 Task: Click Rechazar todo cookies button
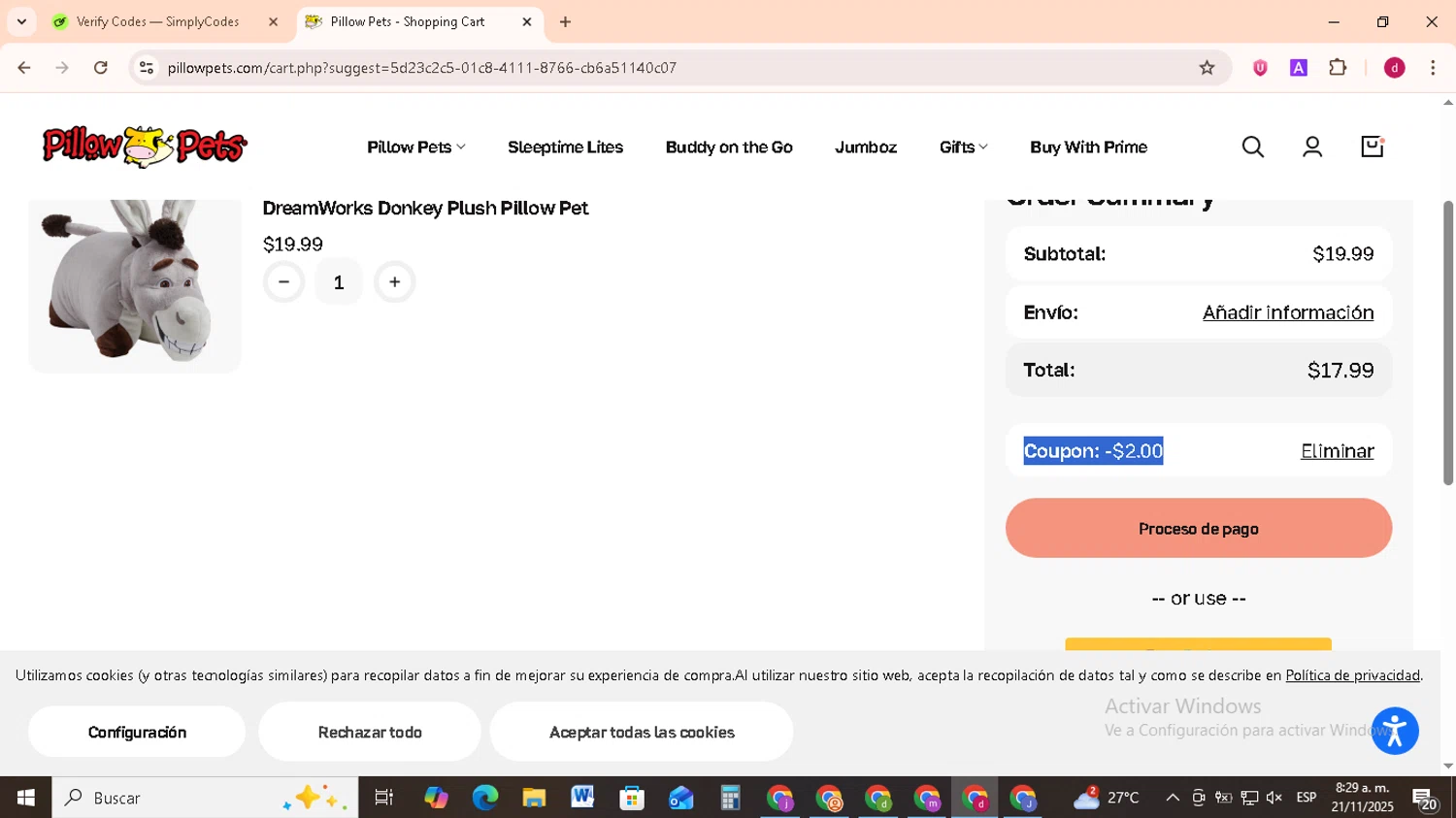[370, 733]
